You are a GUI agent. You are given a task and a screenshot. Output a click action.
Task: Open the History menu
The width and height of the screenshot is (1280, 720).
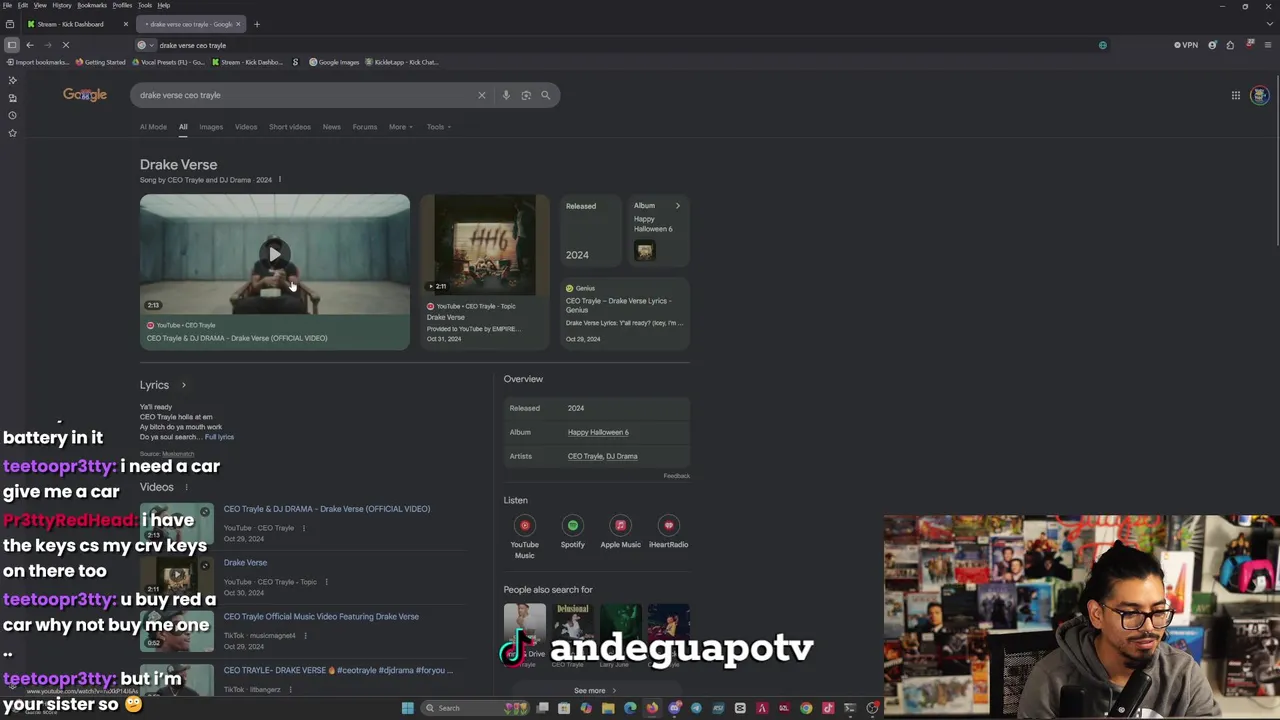(62, 5)
